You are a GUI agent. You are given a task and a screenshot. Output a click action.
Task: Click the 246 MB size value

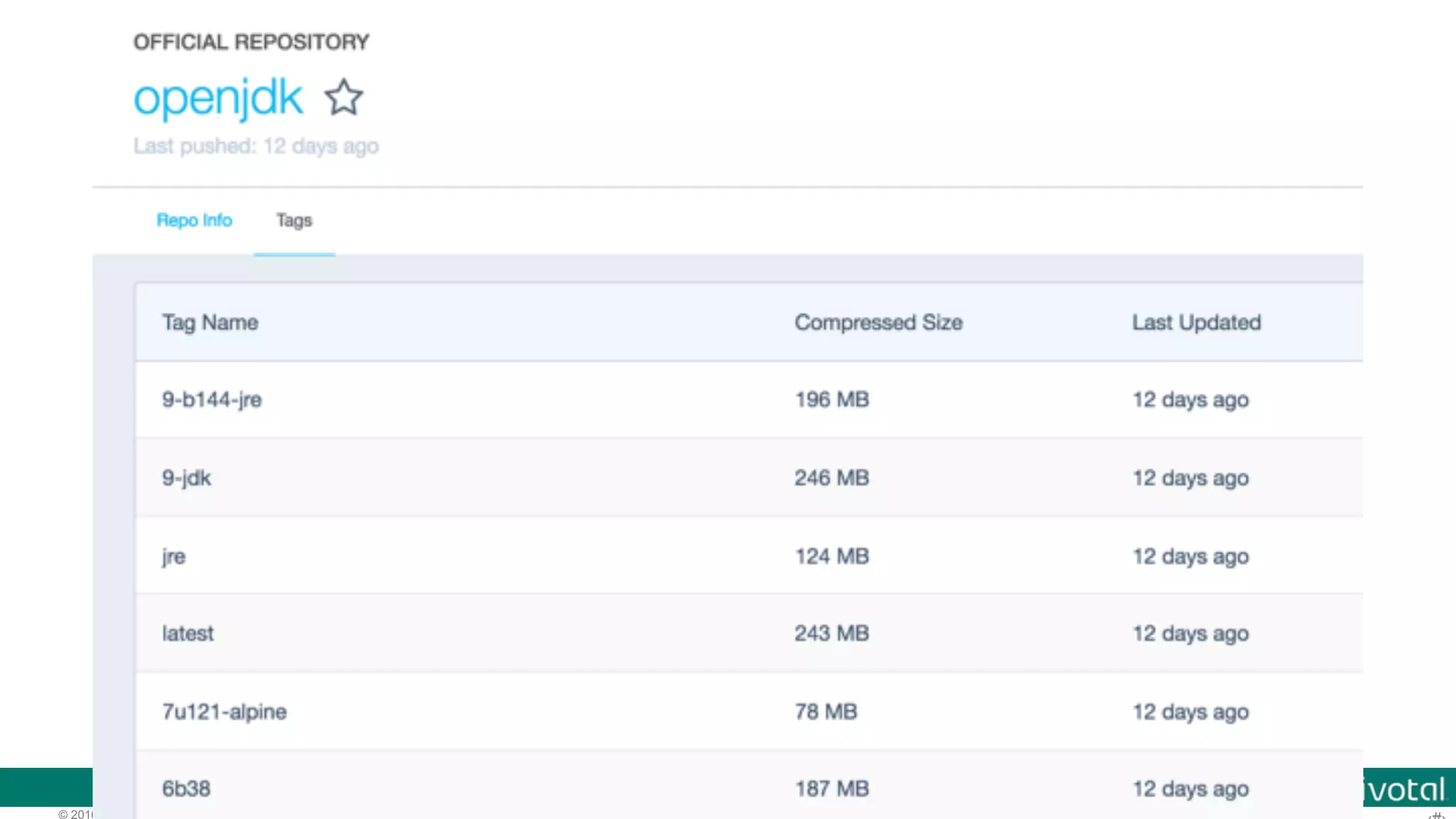pyautogui.click(x=832, y=478)
